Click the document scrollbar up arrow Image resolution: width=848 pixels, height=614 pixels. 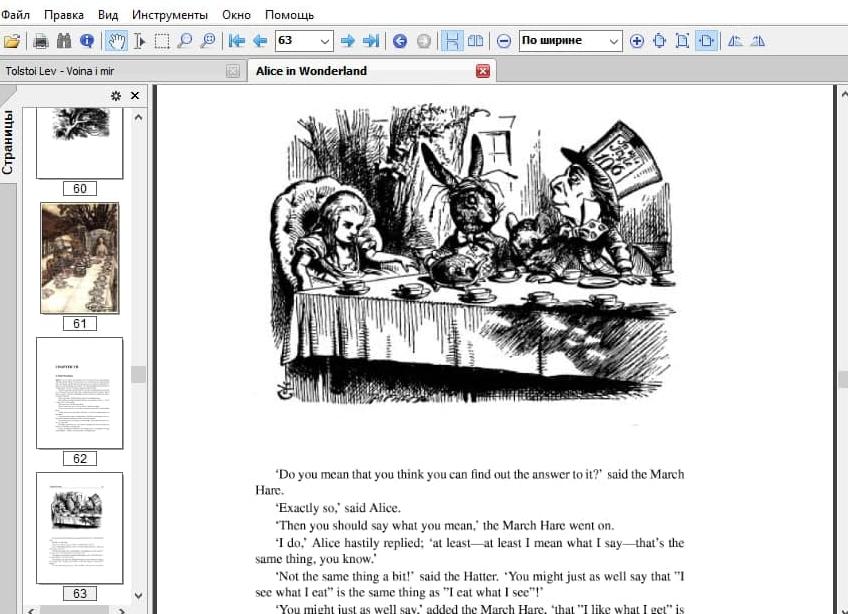pos(843,95)
